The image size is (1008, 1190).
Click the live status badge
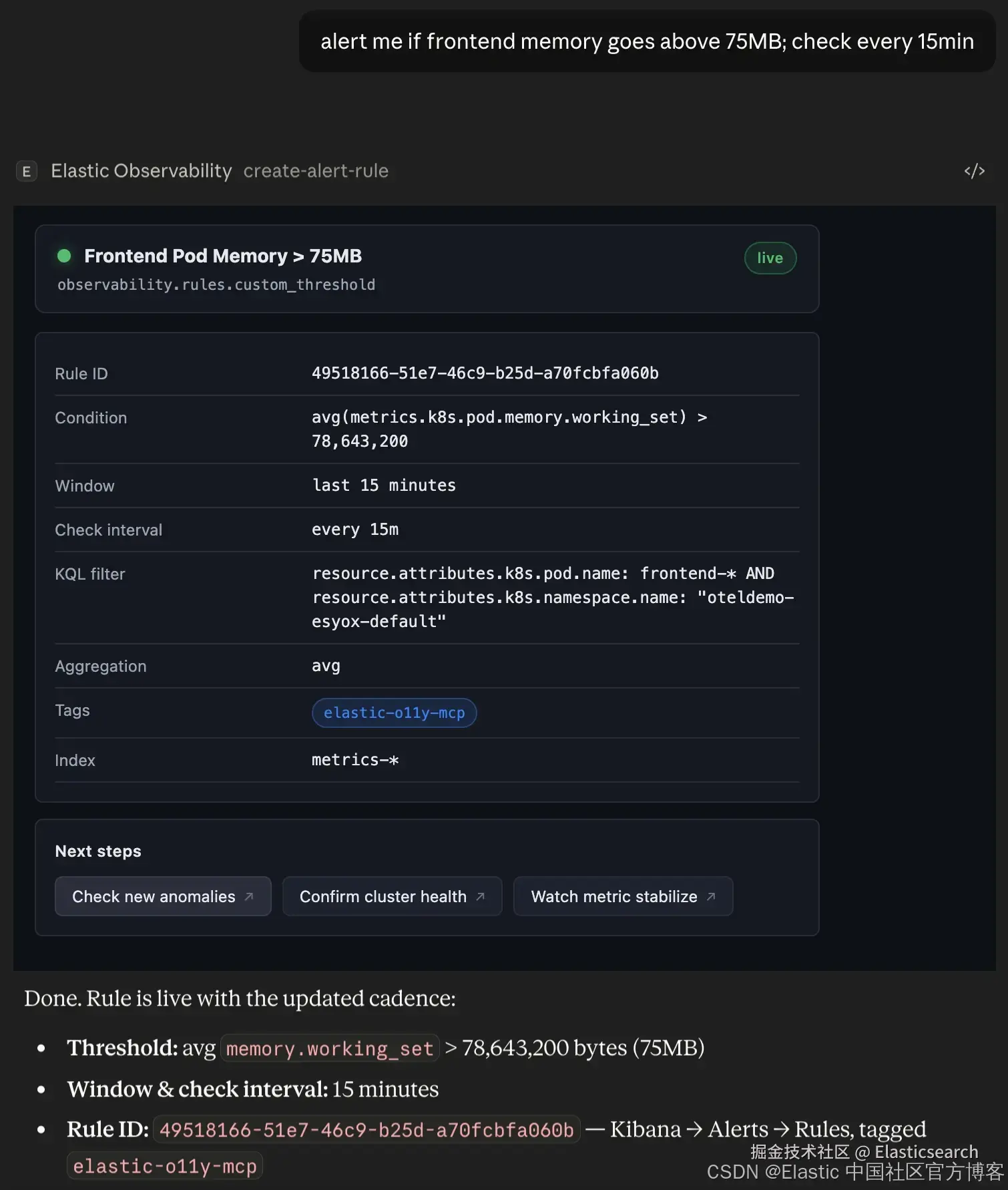coord(770,258)
